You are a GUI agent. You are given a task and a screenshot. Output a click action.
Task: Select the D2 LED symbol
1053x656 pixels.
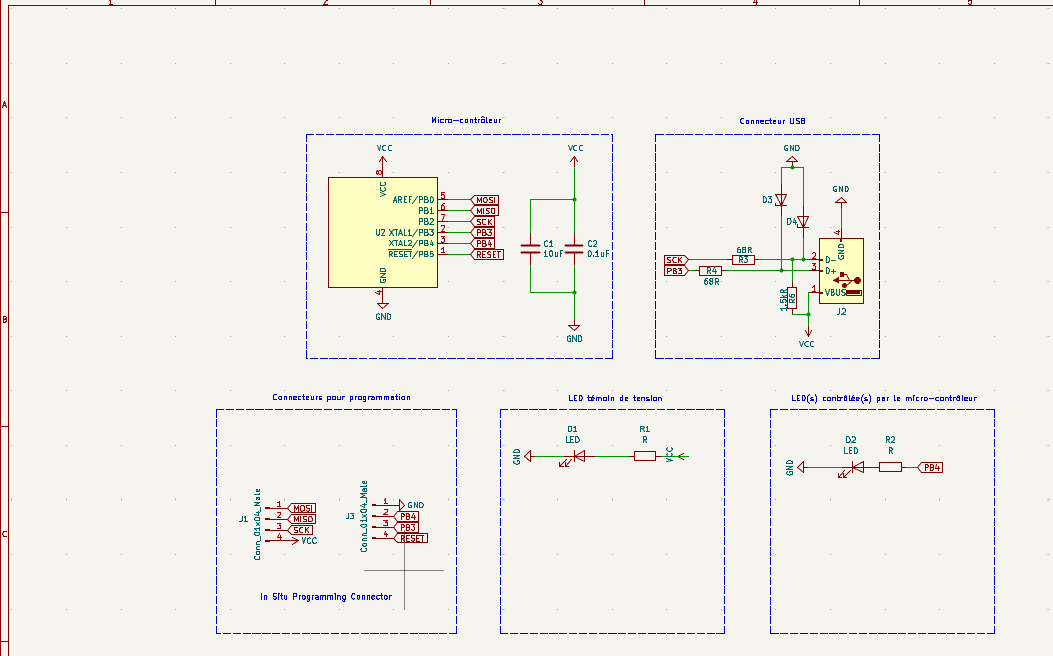852,467
